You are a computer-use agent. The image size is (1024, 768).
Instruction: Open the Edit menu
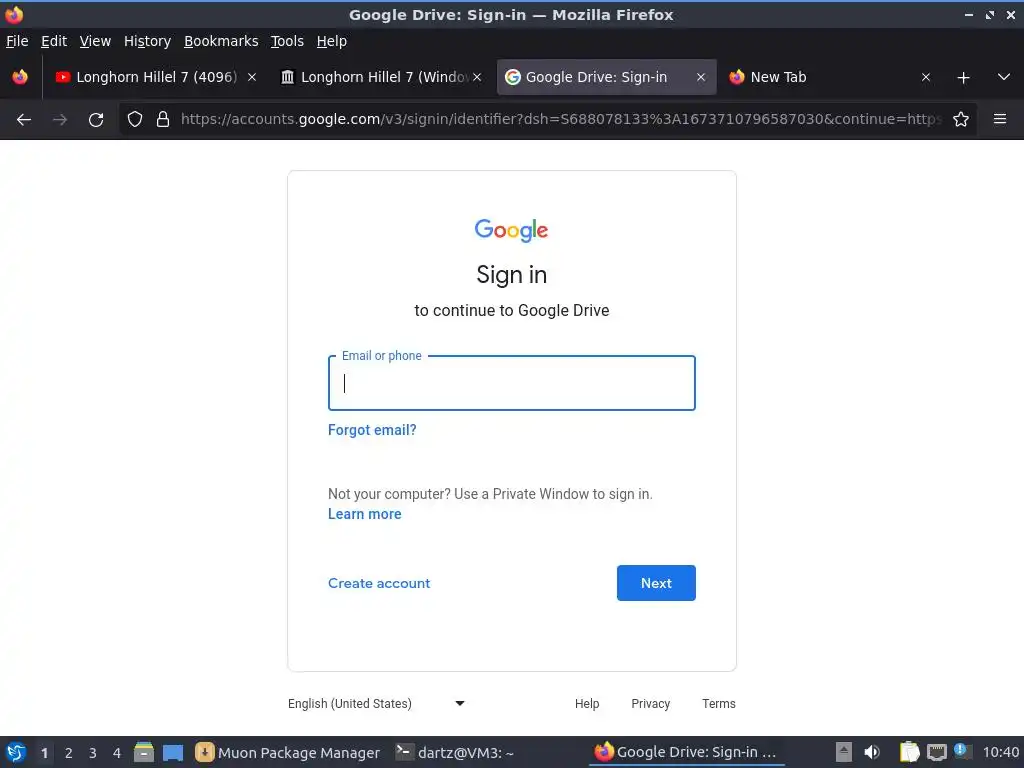click(54, 41)
